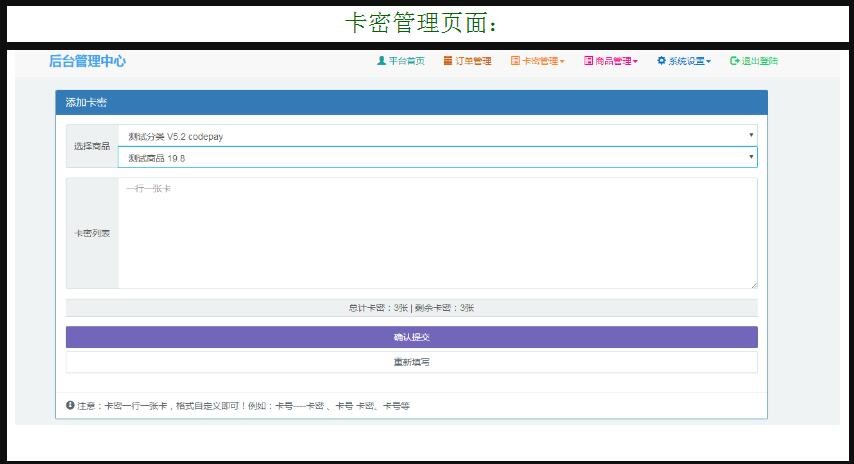The image size is (854, 464).
Task: Click the 确认提交 submit button
Action: (x=412, y=337)
